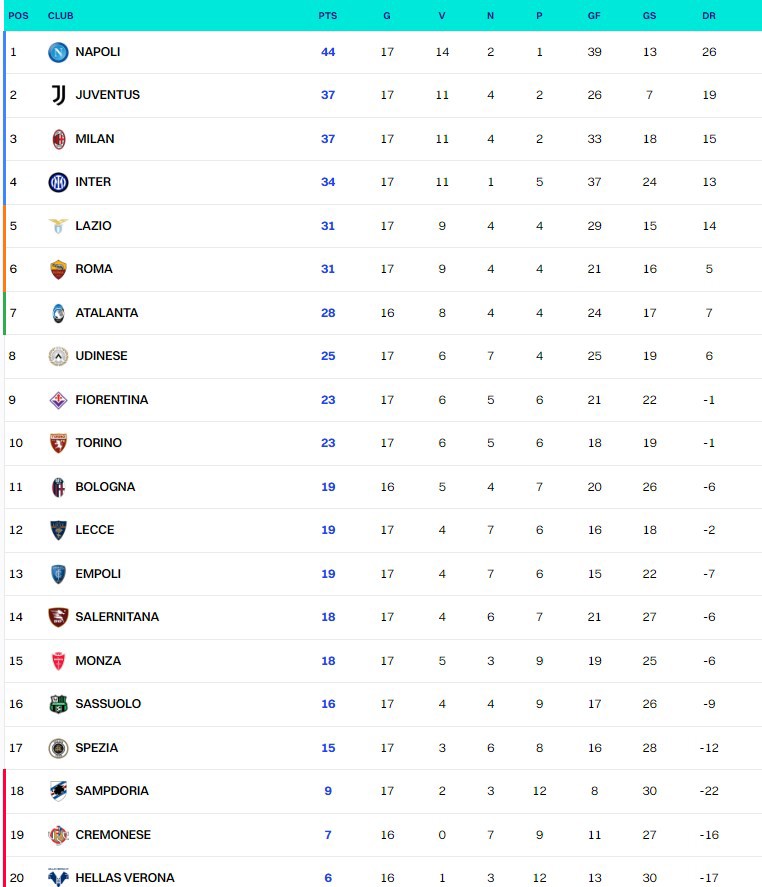This screenshot has width=762, height=887.
Task: Click the CLUB column header
Action: (61, 16)
